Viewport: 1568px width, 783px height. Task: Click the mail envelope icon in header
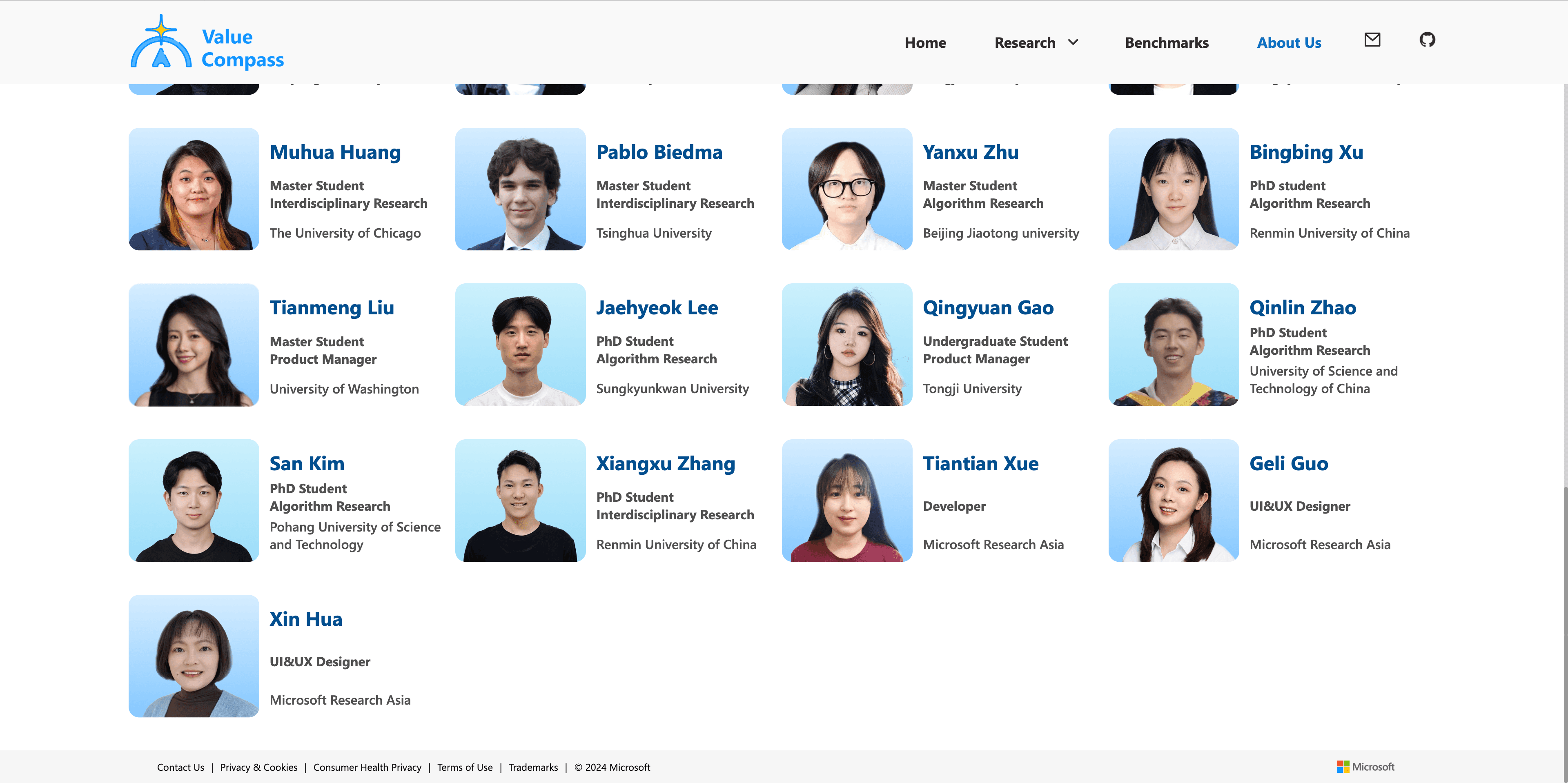coord(1372,40)
